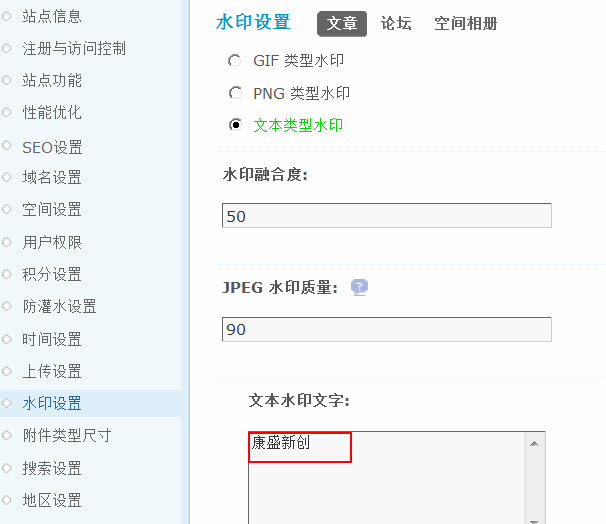
Task: Click the JPEG 水印质量 input field
Action: pyautogui.click(x=386, y=329)
